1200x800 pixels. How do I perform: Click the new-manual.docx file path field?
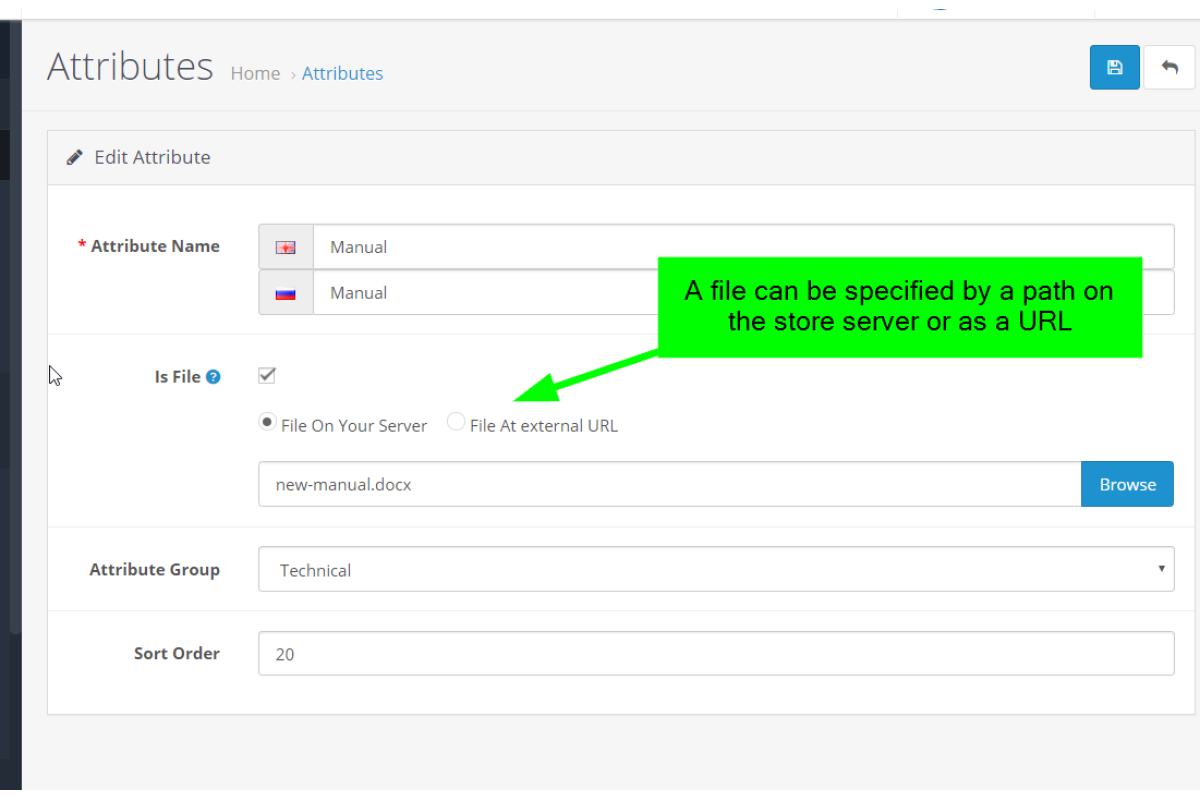point(669,484)
